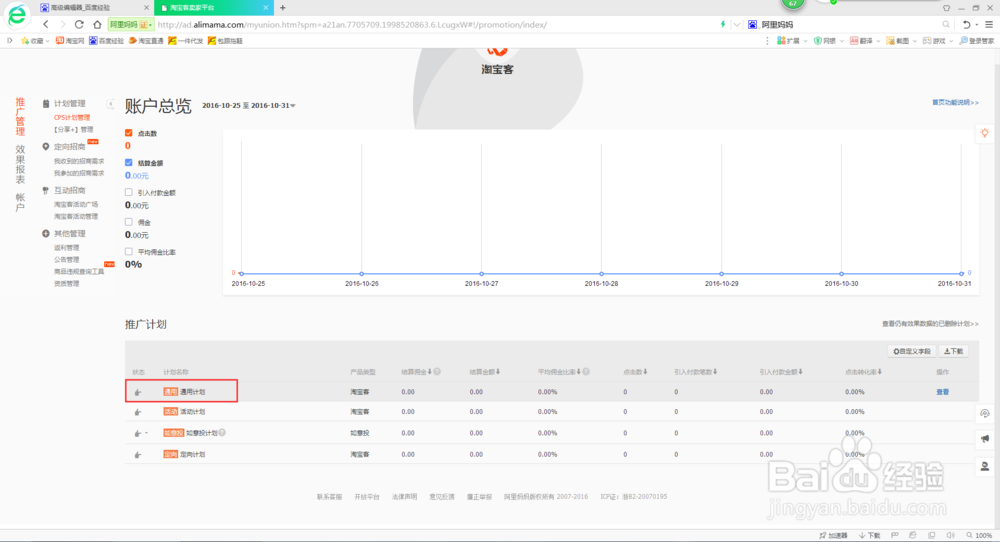Click 2016-10-28 data point on chart
1000x542 pixels.
pyautogui.click(x=601, y=274)
